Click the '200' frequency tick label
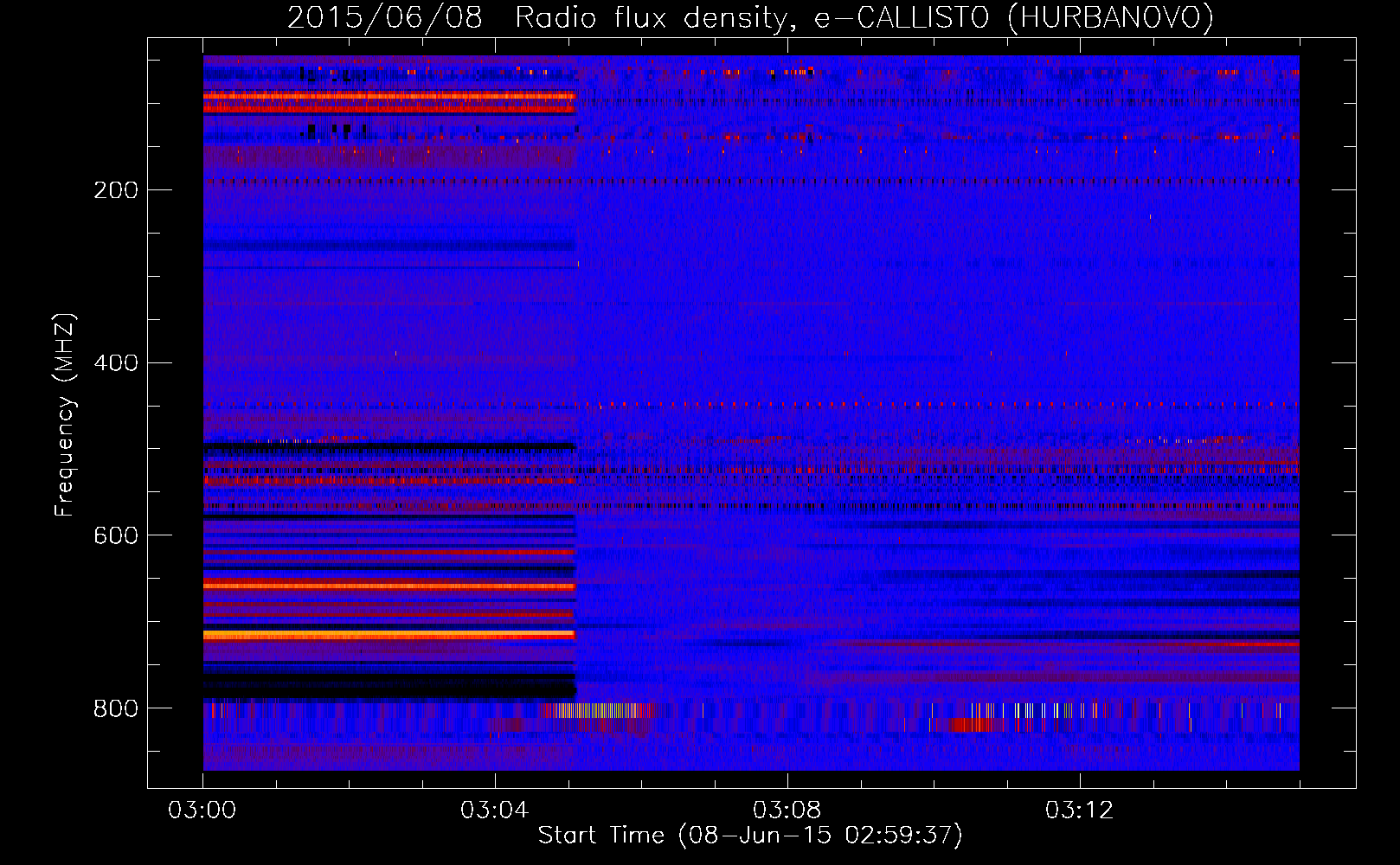The image size is (1400, 865). point(116,190)
